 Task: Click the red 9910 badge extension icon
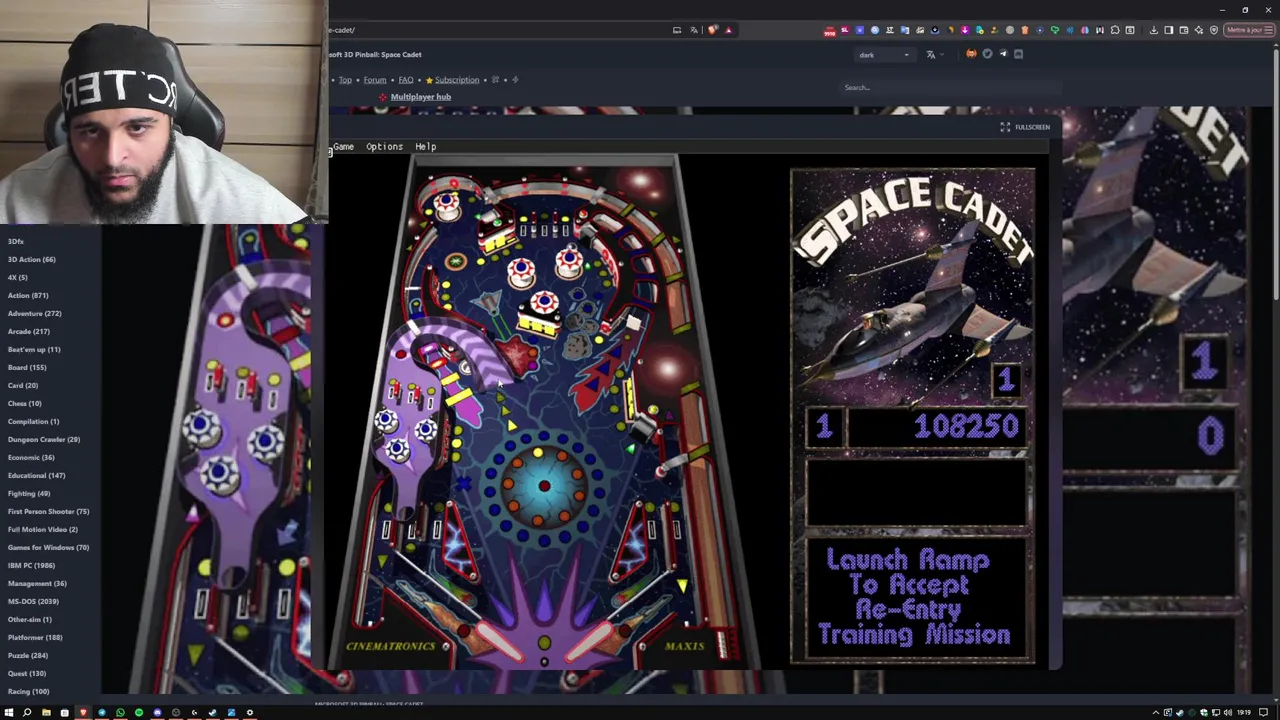coord(829,30)
